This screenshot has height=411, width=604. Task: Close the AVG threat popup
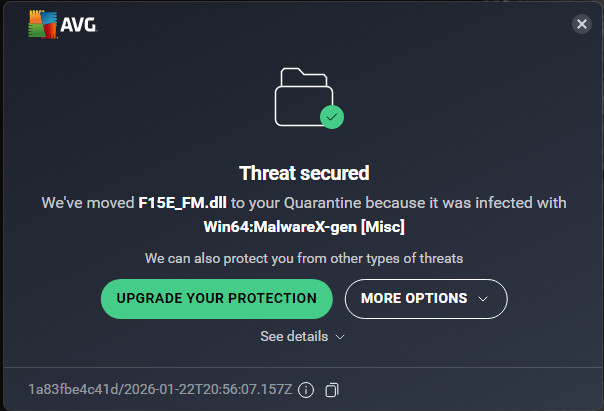pyautogui.click(x=581, y=24)
